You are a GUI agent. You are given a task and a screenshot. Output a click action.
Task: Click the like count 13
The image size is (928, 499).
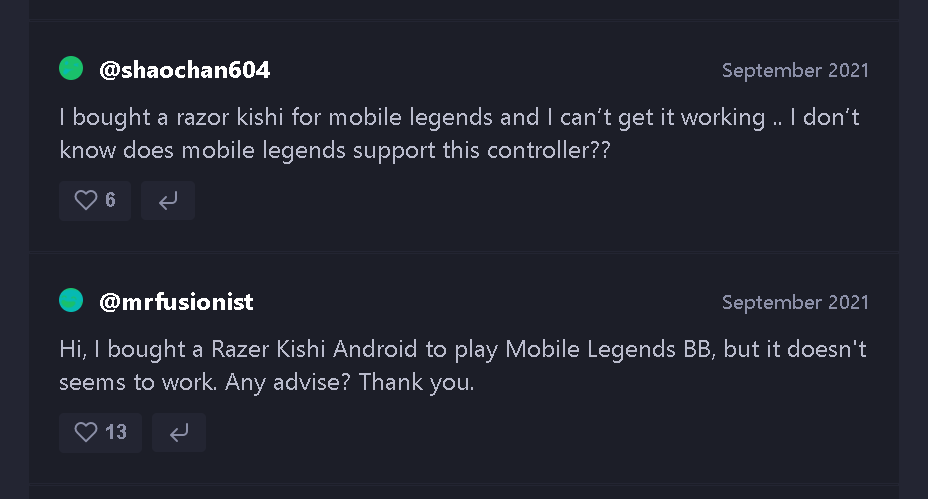[x=116, y=432]
